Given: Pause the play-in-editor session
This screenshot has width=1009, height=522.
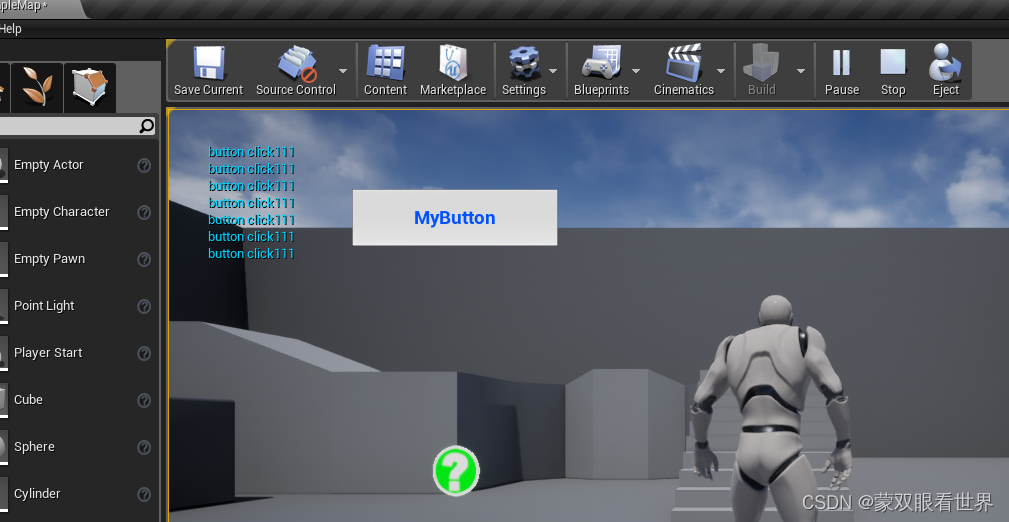Looking at the screenshot, I should pyautogui.click(x=842, y=71).
